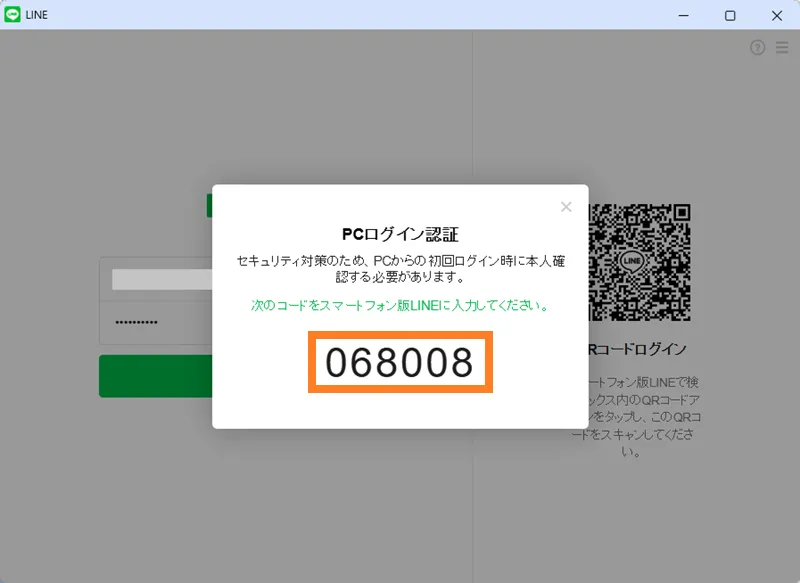
Task: Open the hamburger menu icon
Action: [x=782, y=47]
